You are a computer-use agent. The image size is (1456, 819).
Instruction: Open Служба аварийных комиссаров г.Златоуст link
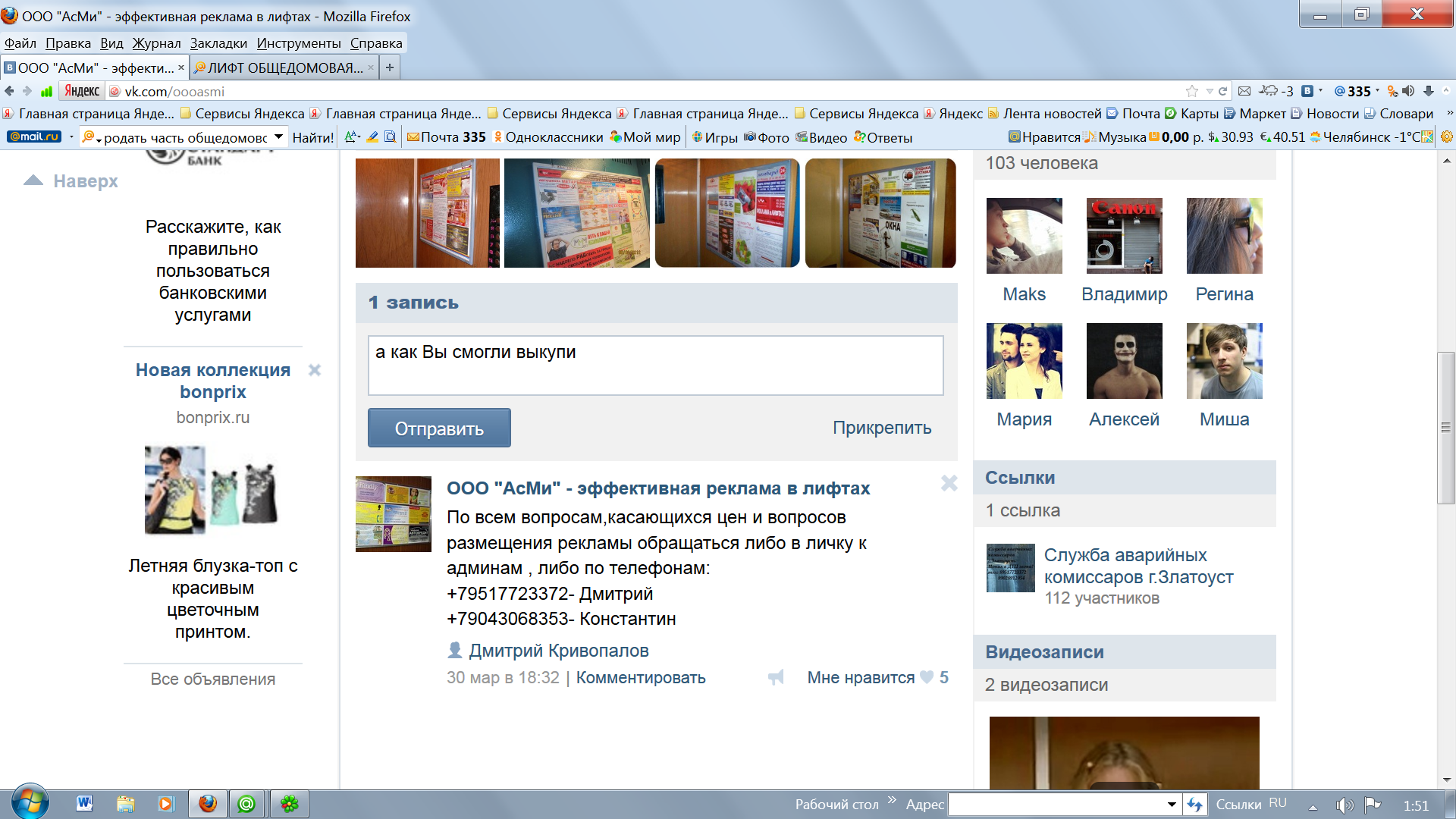[1138, 566]
